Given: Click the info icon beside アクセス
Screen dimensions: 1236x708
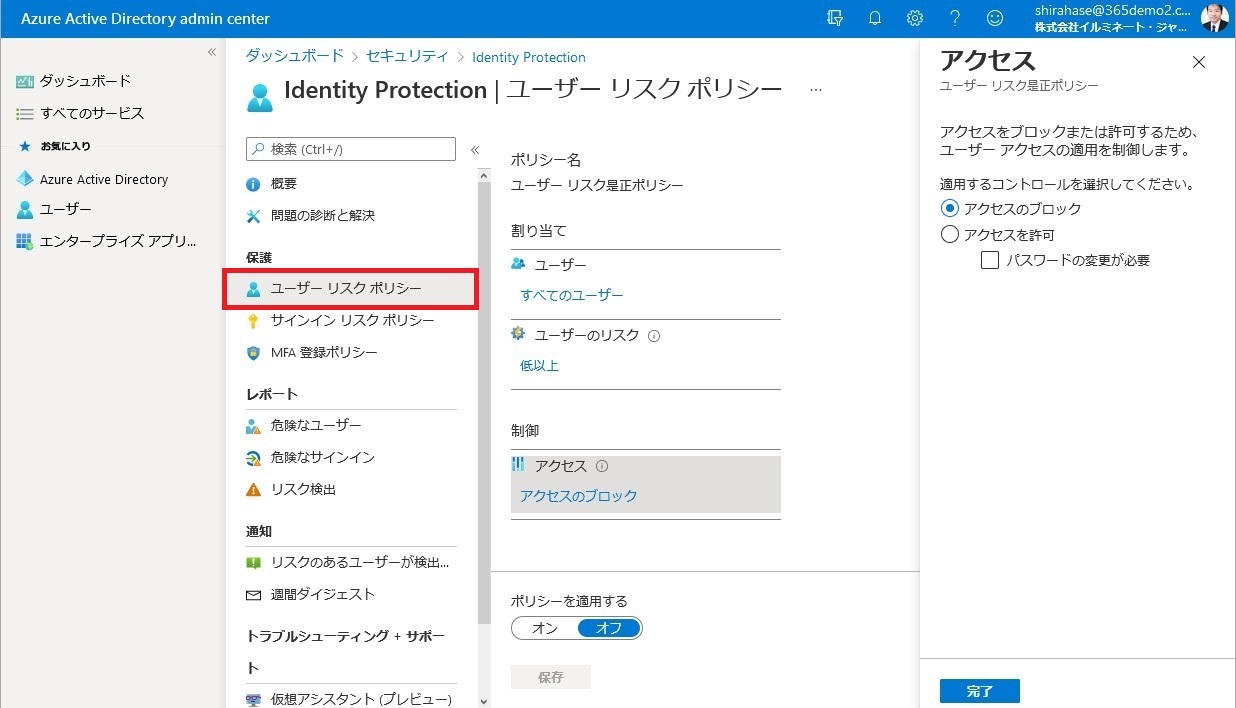Looking at the screenshot, I should coord(602,466).
